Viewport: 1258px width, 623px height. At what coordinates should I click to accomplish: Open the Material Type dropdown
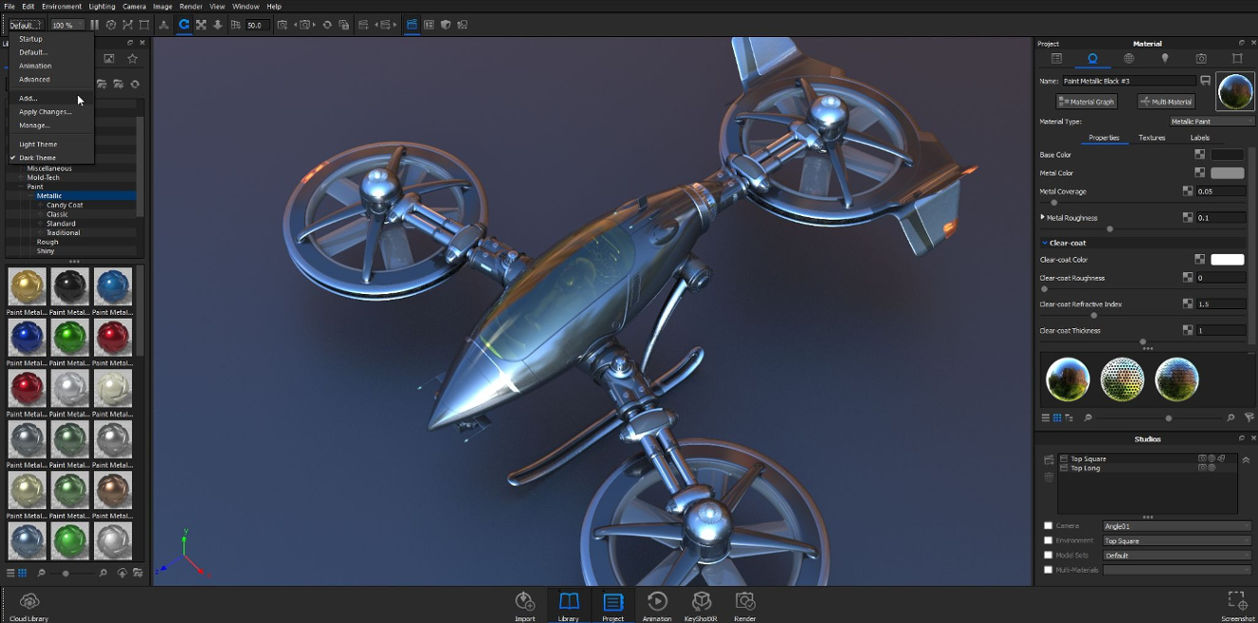(1211, 121)
